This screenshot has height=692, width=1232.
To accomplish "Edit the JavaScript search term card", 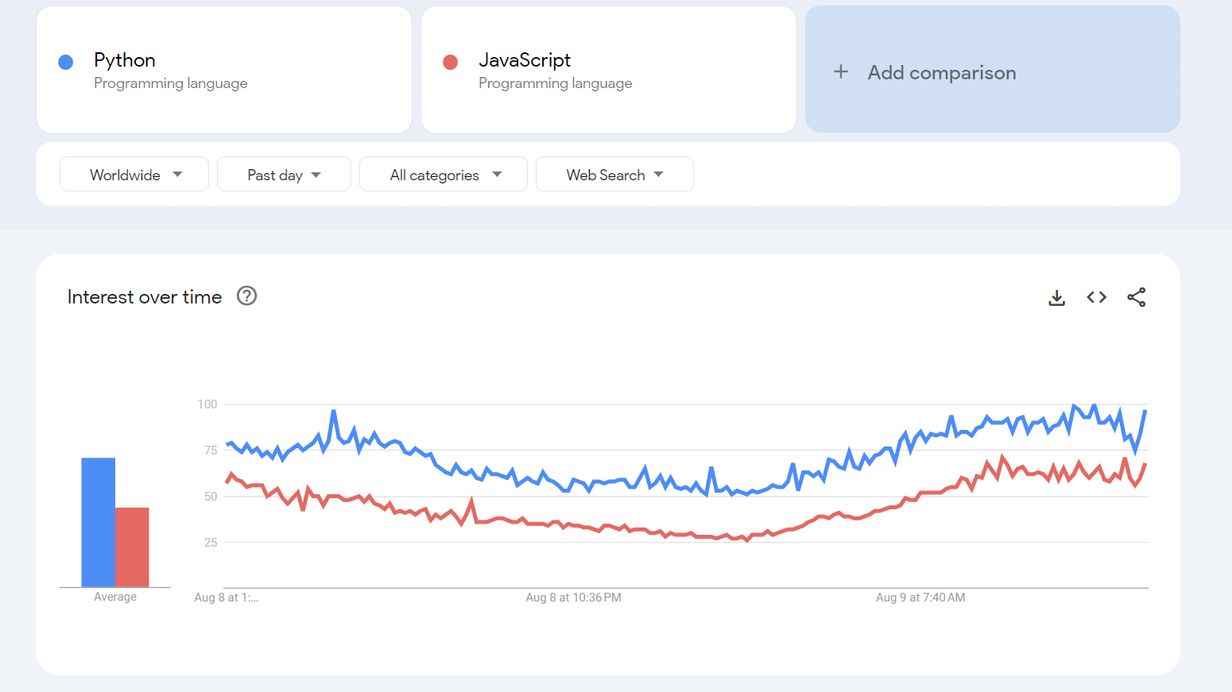I will click(608, 70).
